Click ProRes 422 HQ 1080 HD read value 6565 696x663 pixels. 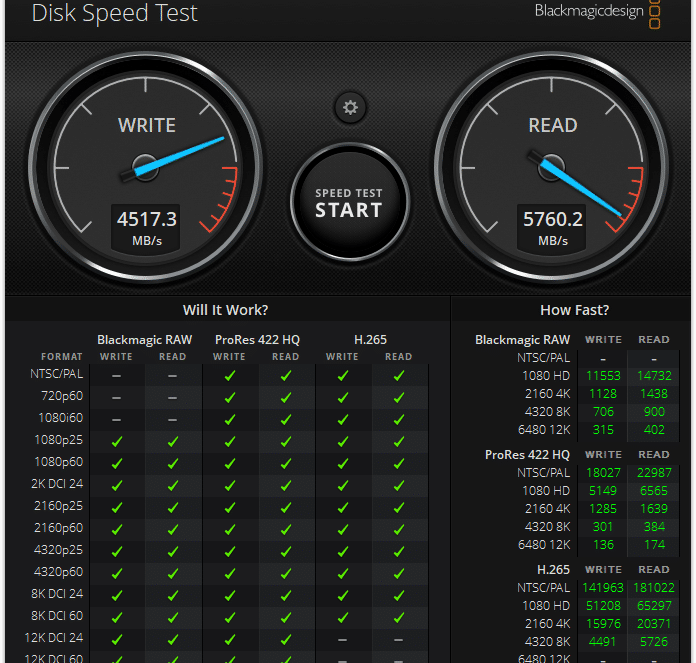coord(654,491)
